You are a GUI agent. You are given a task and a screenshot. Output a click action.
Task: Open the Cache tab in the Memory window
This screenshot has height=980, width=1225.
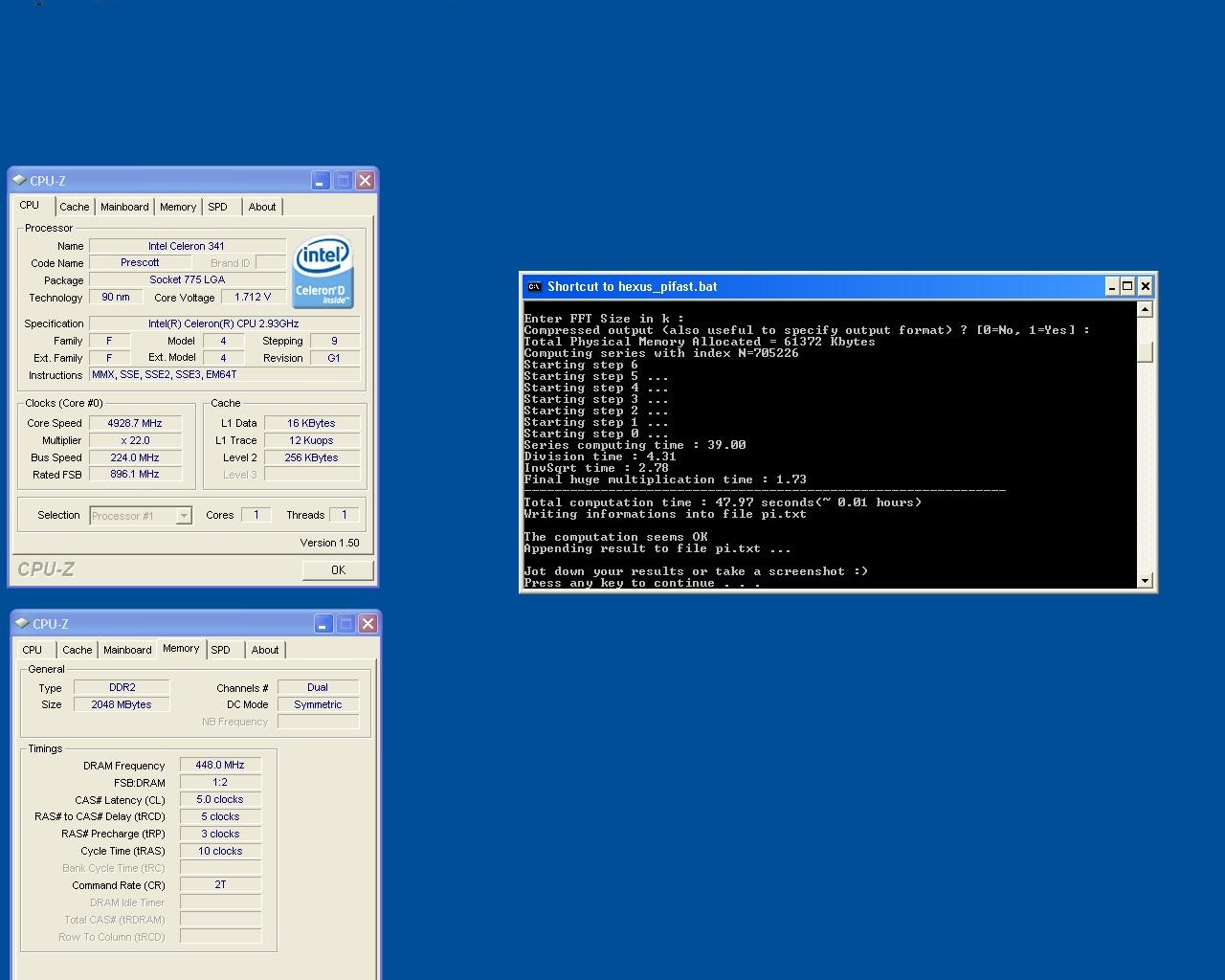(x=78, y=650)
